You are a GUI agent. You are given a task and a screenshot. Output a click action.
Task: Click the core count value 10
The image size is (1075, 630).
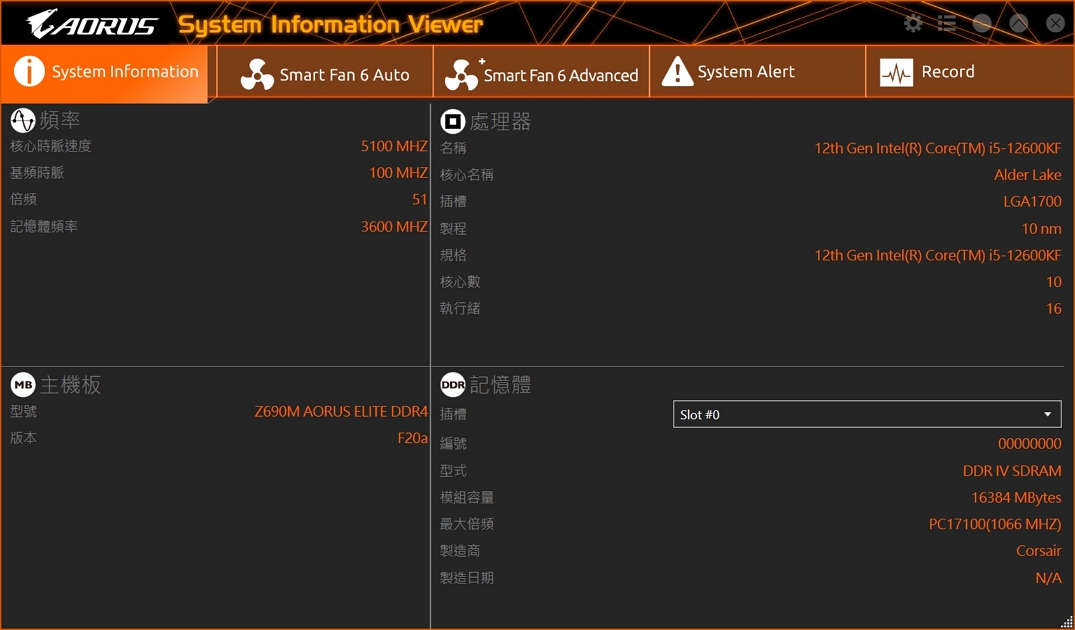pyautogui.click(x=1054, y=282)
